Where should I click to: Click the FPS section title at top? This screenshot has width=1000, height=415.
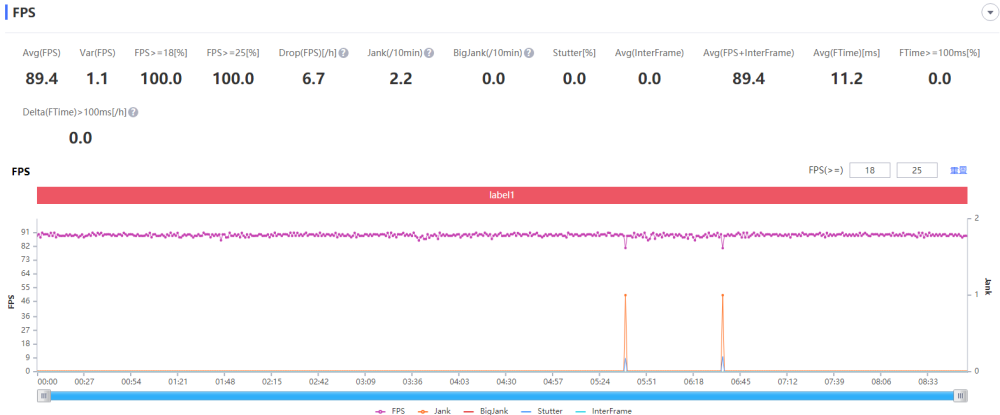[23, 12]
